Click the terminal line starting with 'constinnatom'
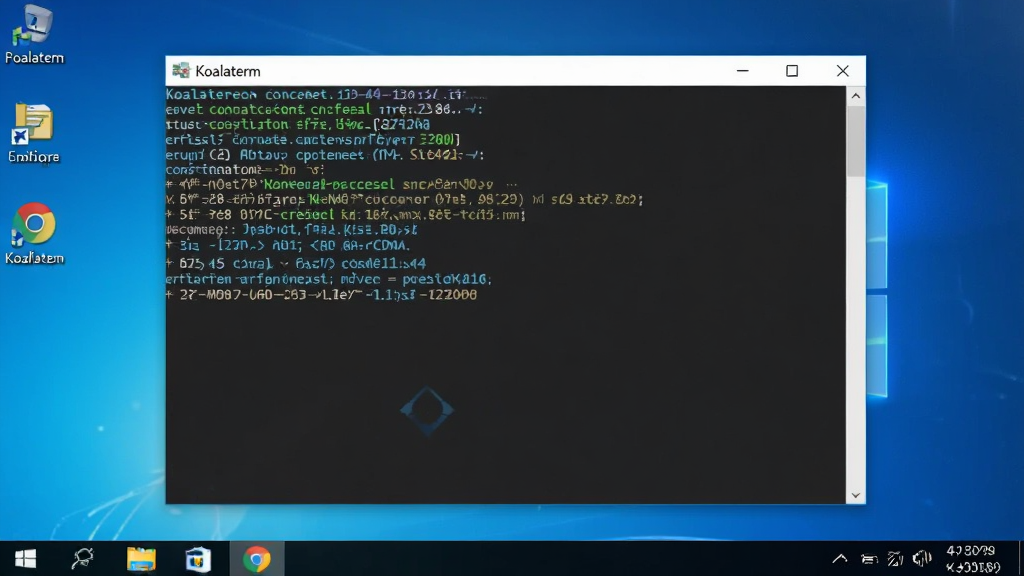This screenshot has width=1024, height=576. click(246, 169)
